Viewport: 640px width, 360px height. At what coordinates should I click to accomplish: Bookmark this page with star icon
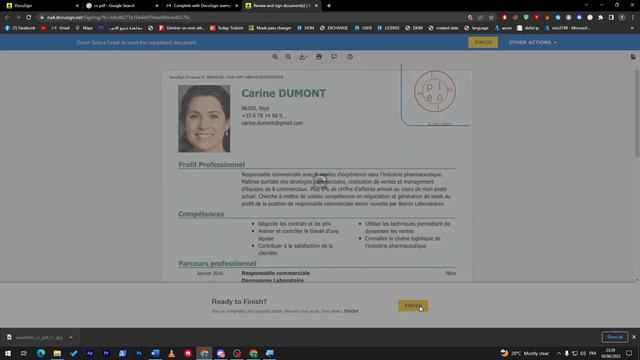tap(491, 18)
